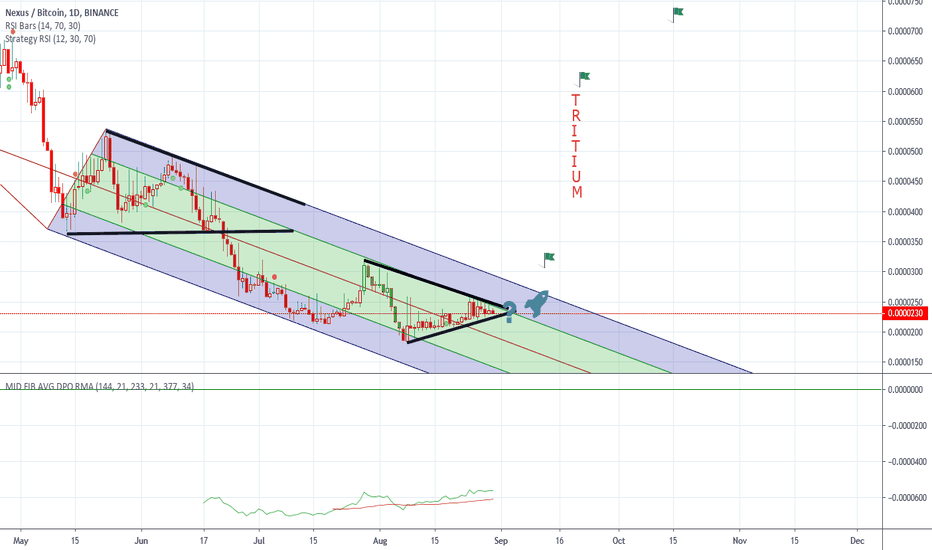Viewport: 932px width, 550px height.
Task: Click the 0.0000550 price axis label
Action: click(x=905, y=121)
